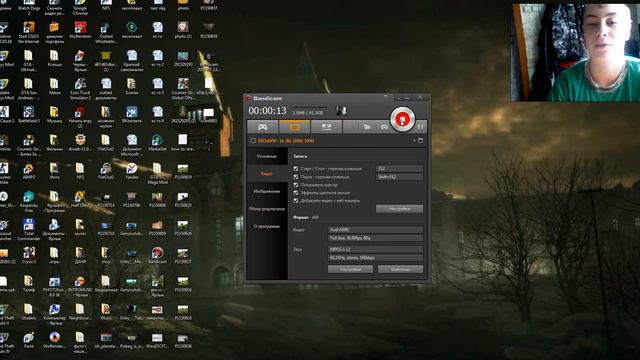Toggle Старт / Стоп hotkey checkbox
This screenshot has height=360, width=640.
pos(296,169)
